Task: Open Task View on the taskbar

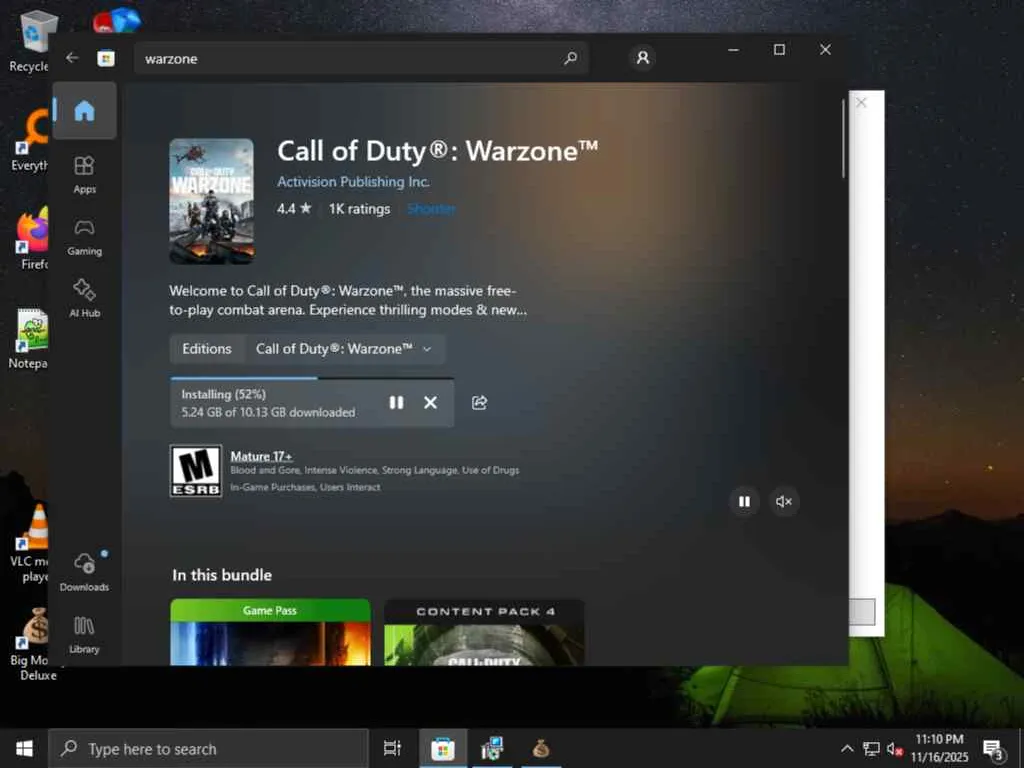Action: [392, 748]
